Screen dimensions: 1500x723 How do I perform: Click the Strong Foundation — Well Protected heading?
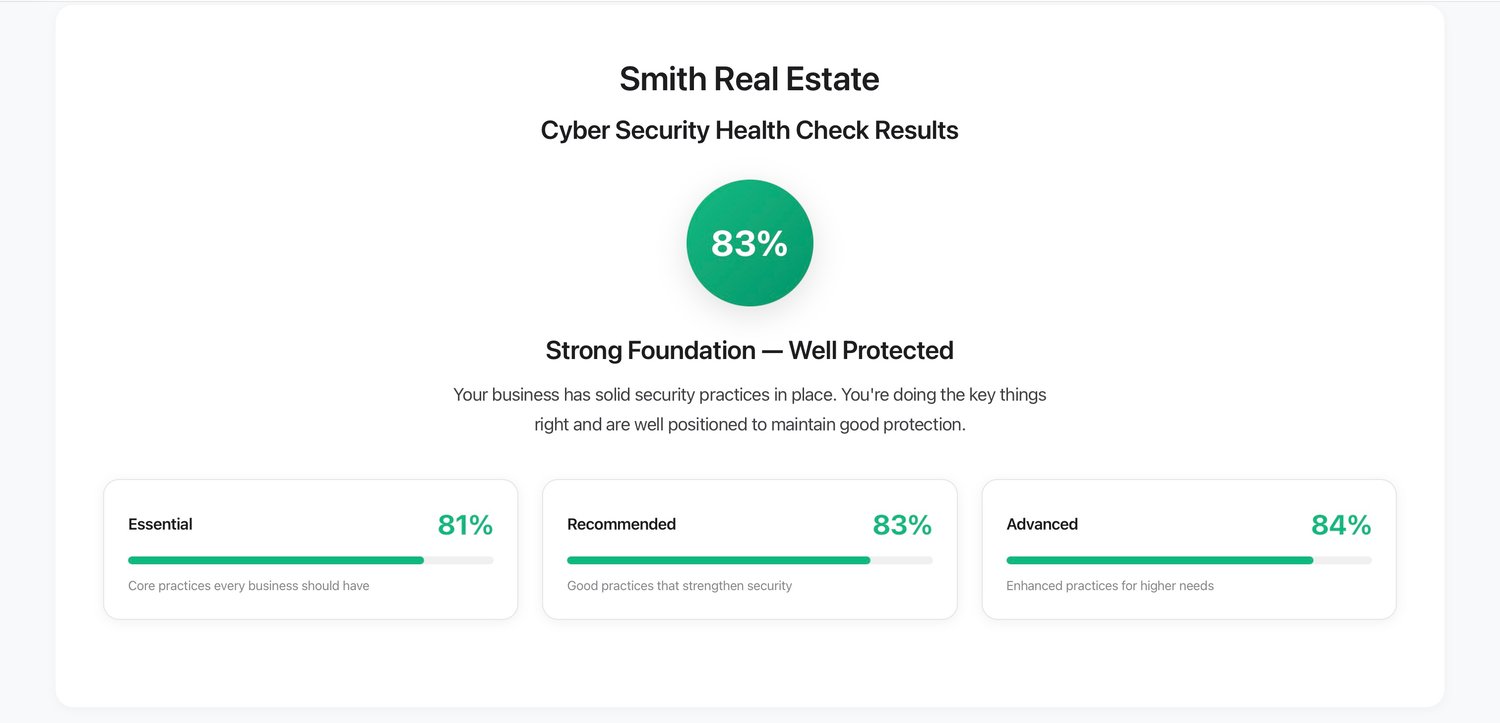pyautogui.click(x=750, y=350)
